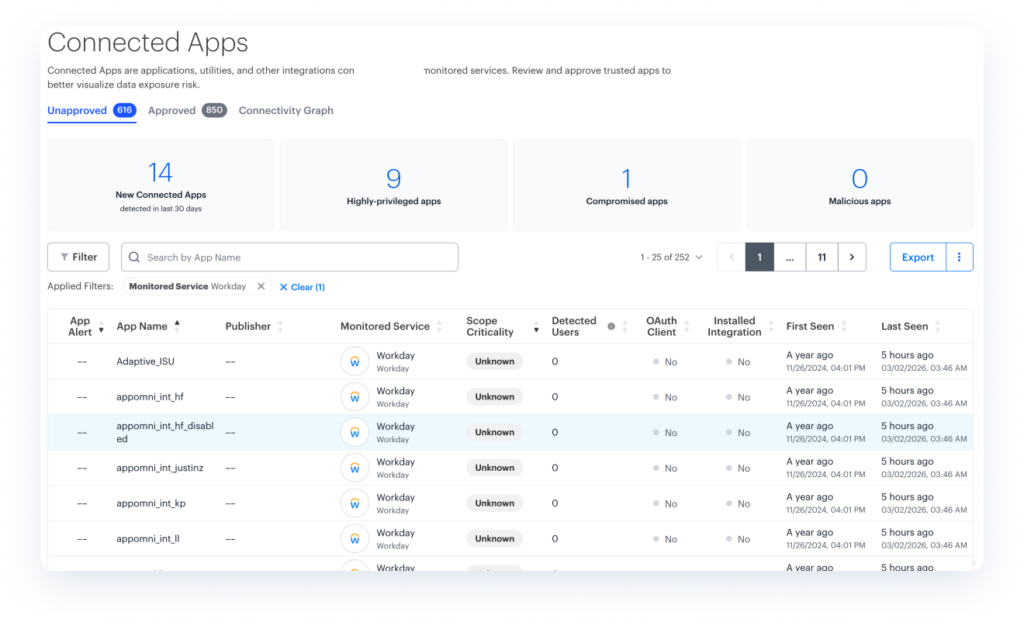Go to the next results page arrow

851,257
